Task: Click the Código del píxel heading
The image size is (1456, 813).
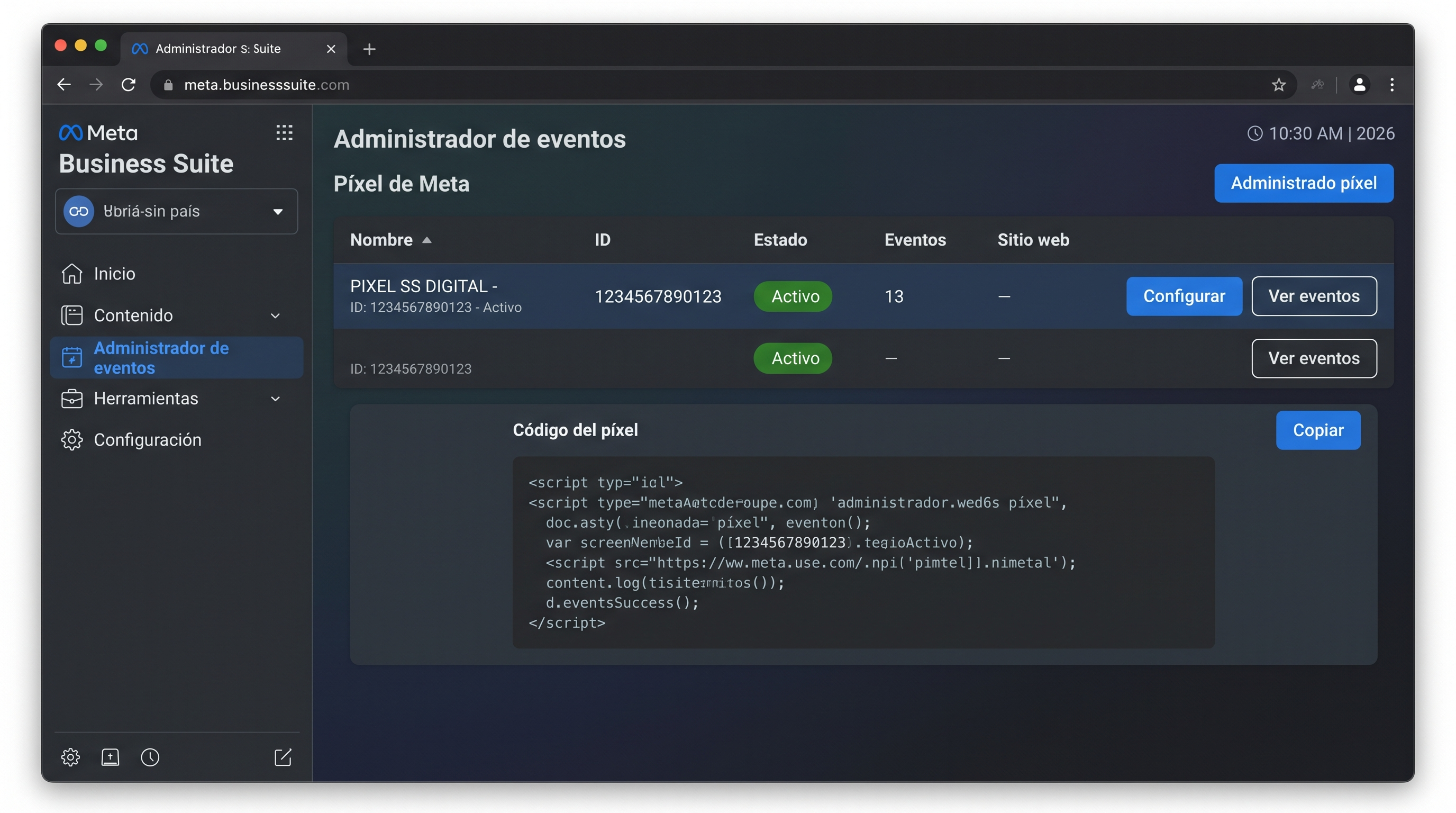Action: (x=576, y=430)
